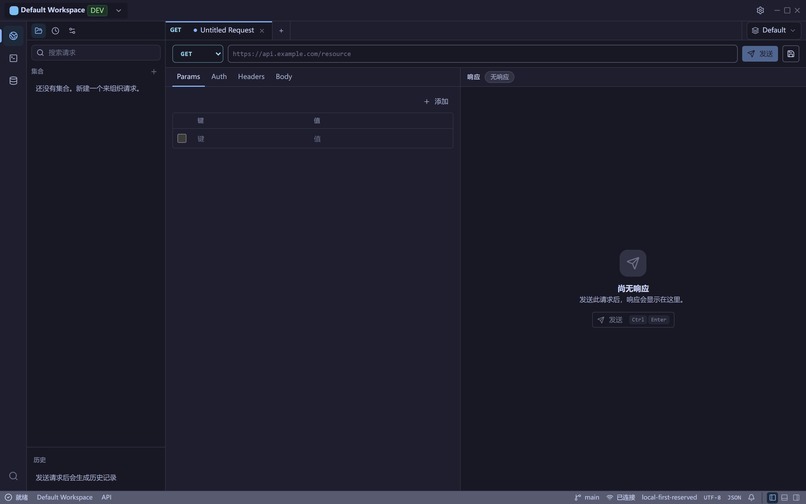Focus the request URL input field
This screenshot has height=504, width=806.
click(483, 53)
